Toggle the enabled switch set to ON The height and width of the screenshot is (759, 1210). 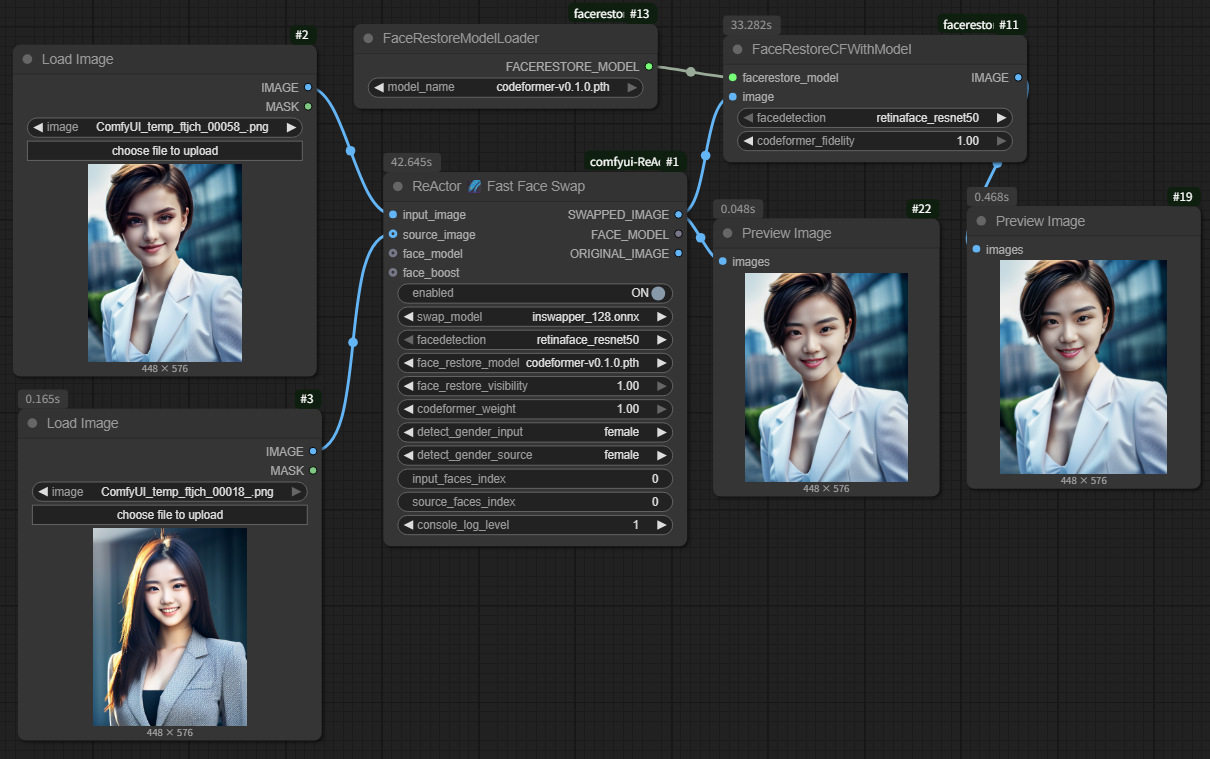pyautogui.click(x=657, y=293)
